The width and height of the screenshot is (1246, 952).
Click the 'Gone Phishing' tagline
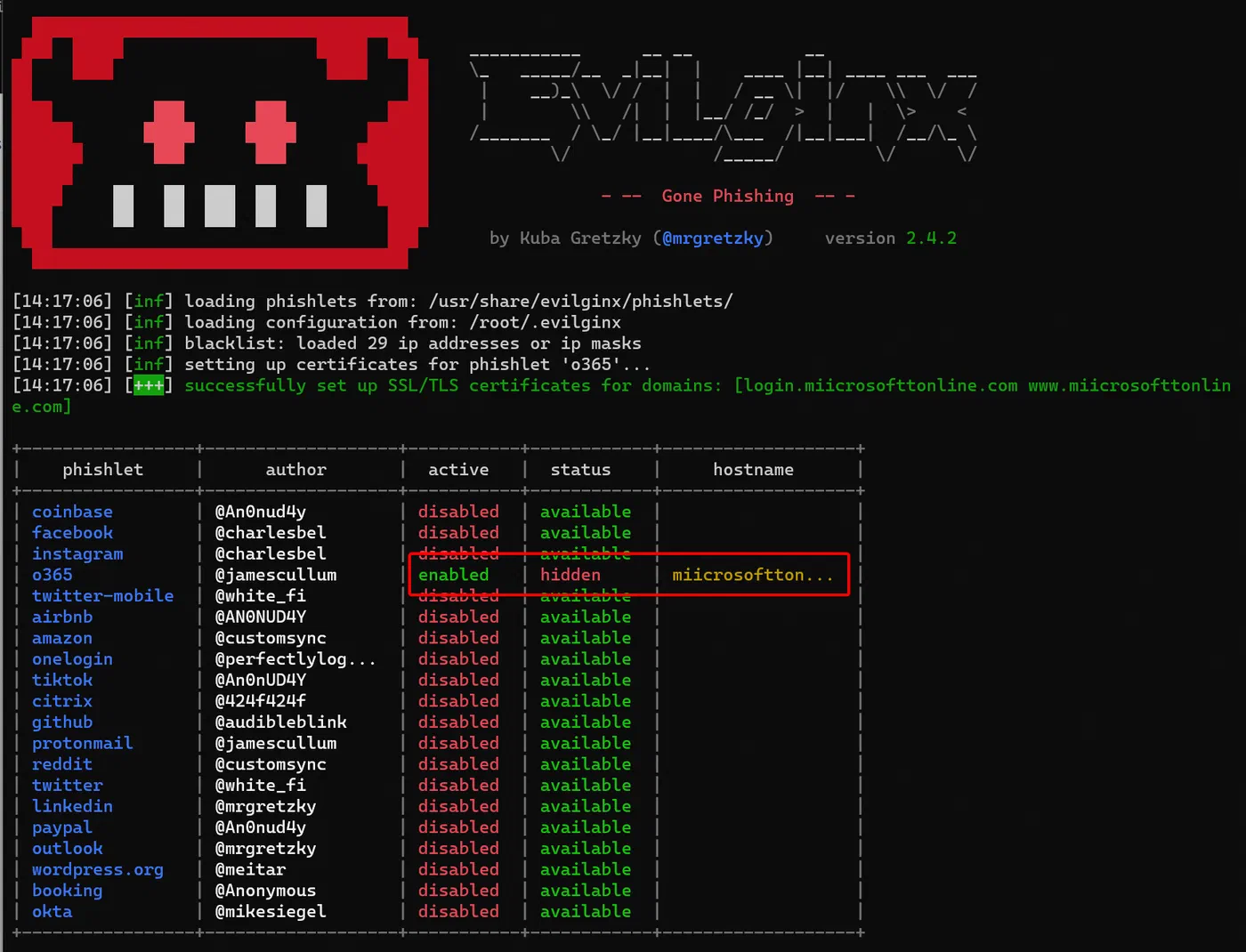pyautogui.click(x=727, y=196)
